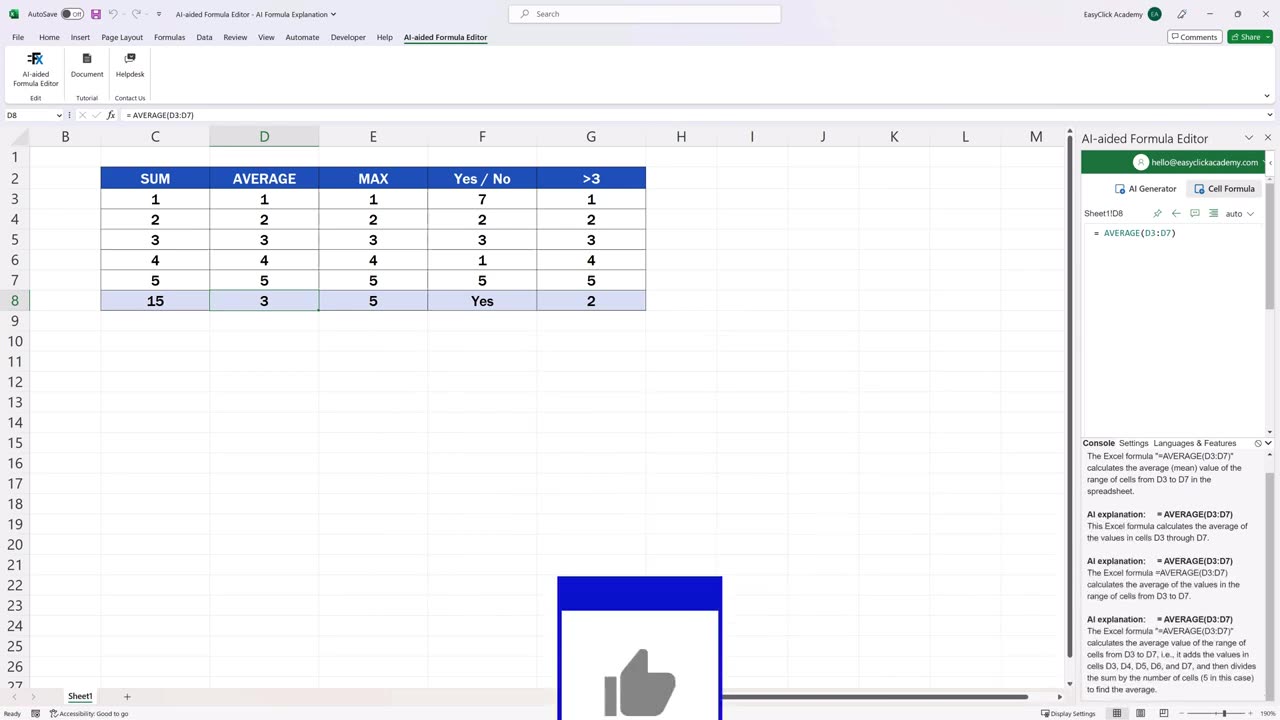1280x720 pixels.
Task: Switch to Page Layout view icon
Action: click(x=1140, y=713)
